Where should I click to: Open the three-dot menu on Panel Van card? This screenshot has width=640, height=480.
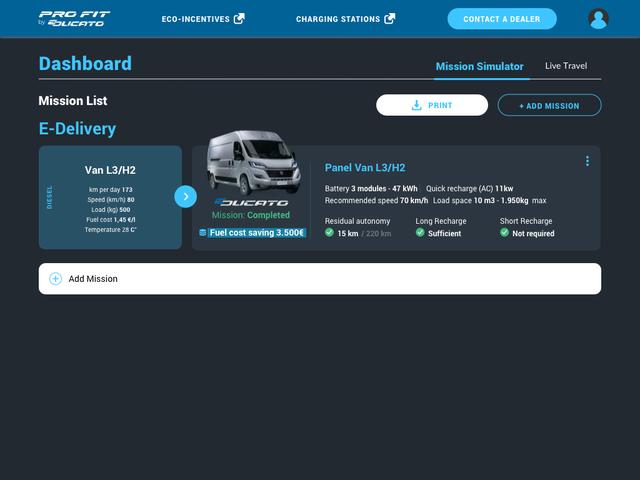click(x=587, y=161)
